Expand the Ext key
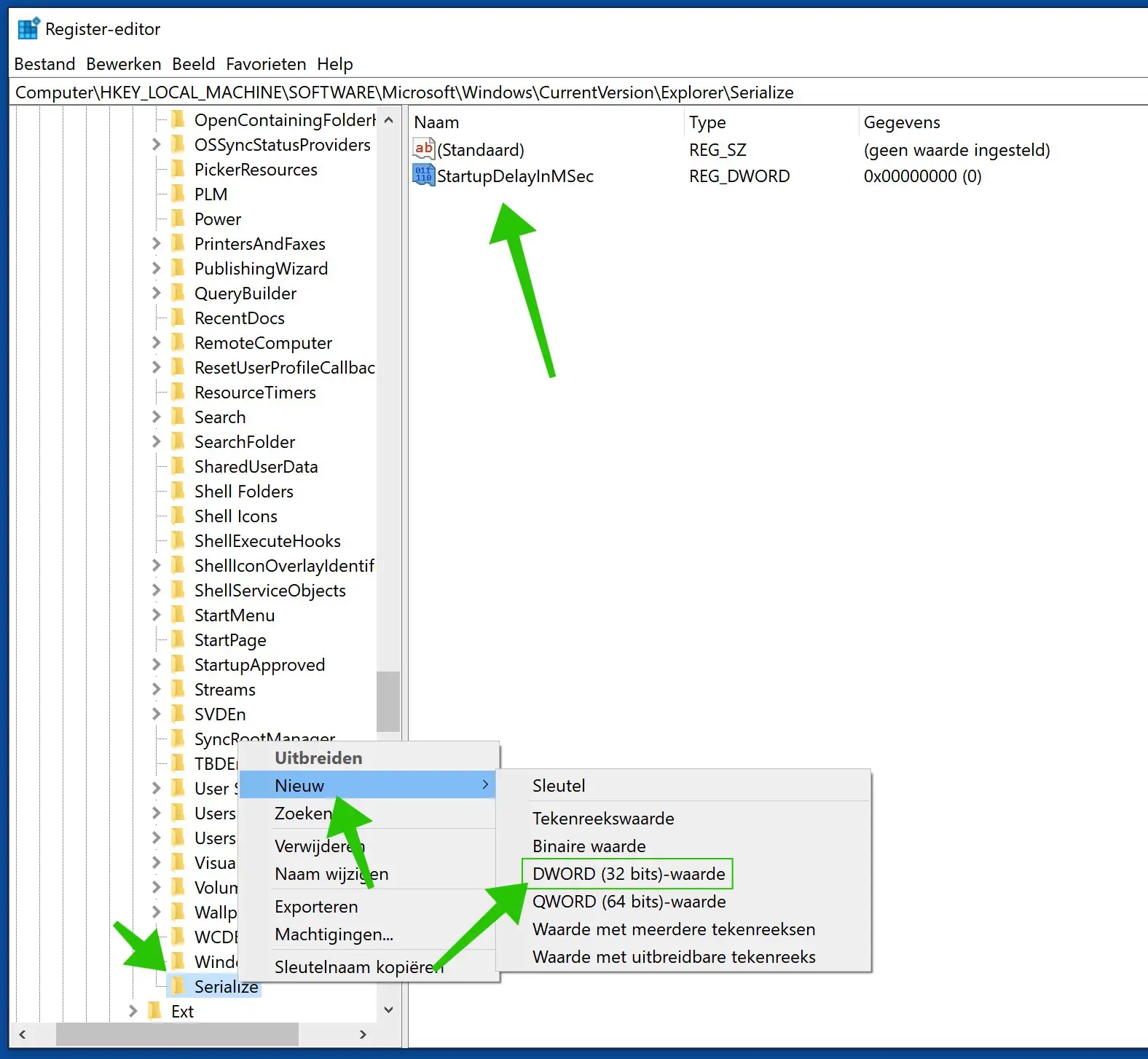 133,1011
